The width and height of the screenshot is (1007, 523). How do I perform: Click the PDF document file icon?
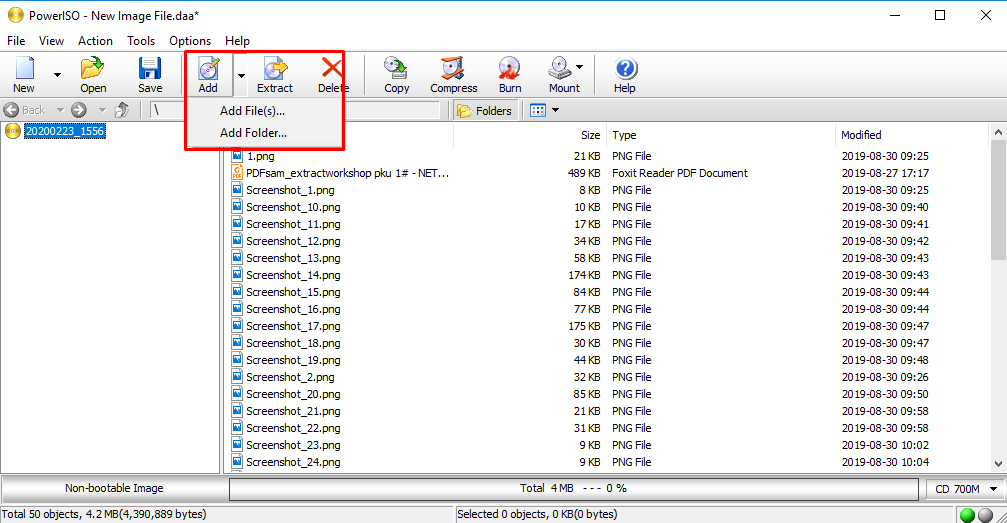(x=237, y=173)
